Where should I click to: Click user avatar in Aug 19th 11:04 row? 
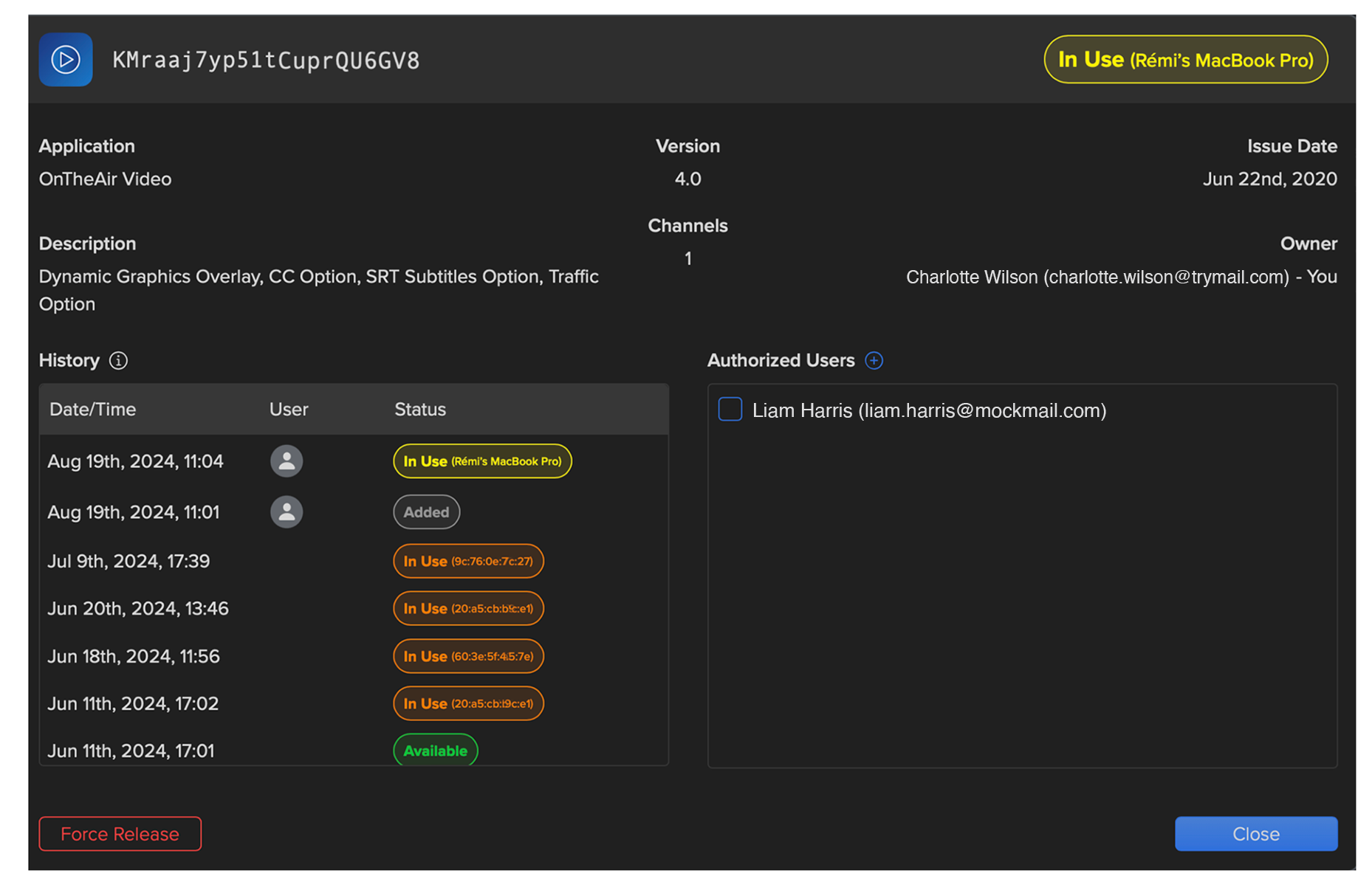[x=287, y=461]
